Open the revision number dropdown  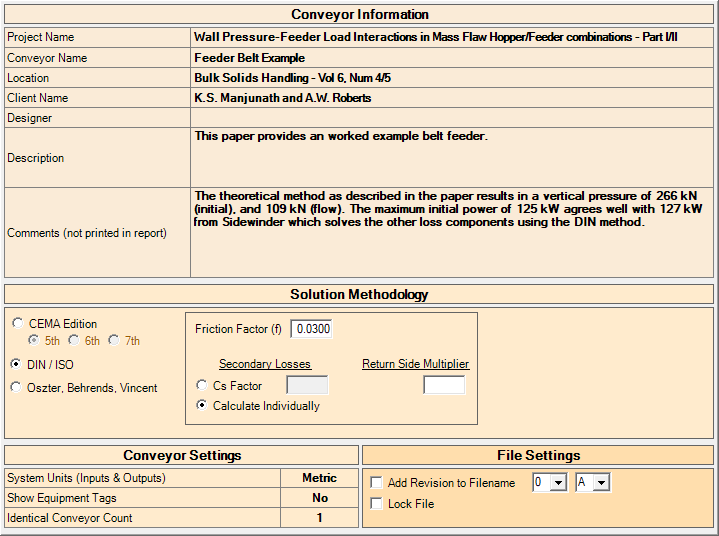(557, 483)
